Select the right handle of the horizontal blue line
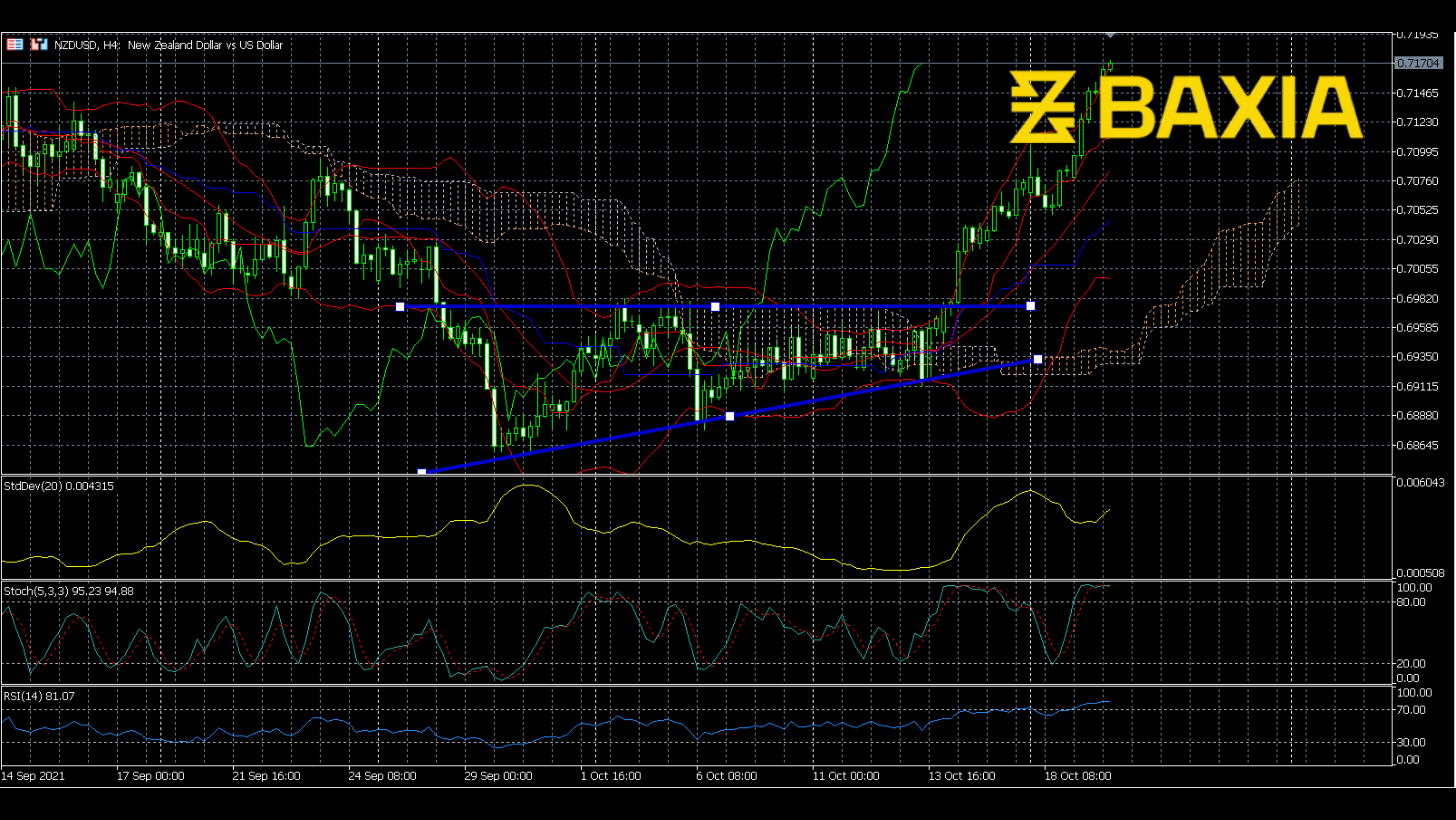Screen dimensions: 1456x820 pyautogui.click(x=1030, y=306)
